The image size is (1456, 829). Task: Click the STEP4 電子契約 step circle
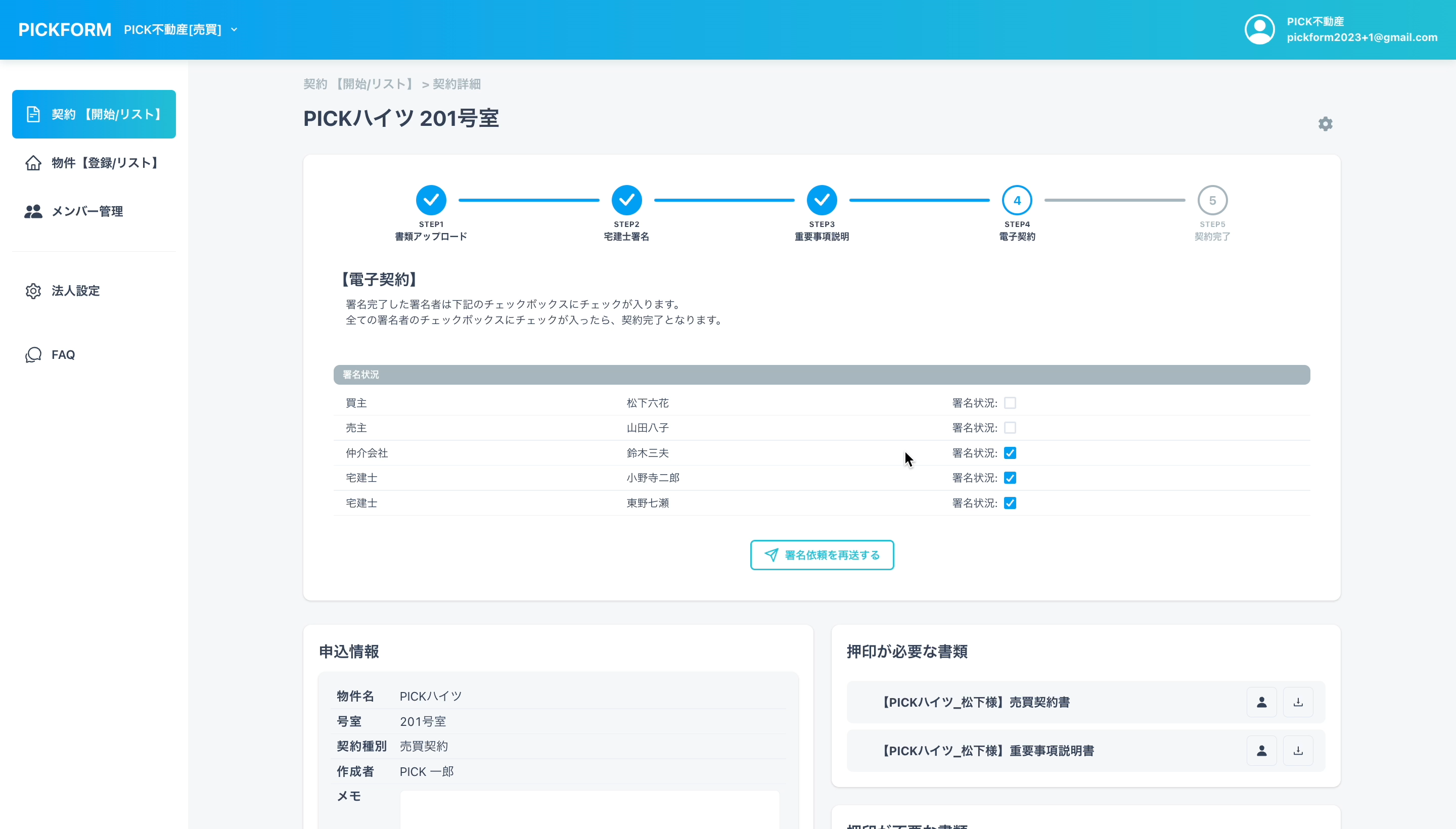coord(1017,200)
